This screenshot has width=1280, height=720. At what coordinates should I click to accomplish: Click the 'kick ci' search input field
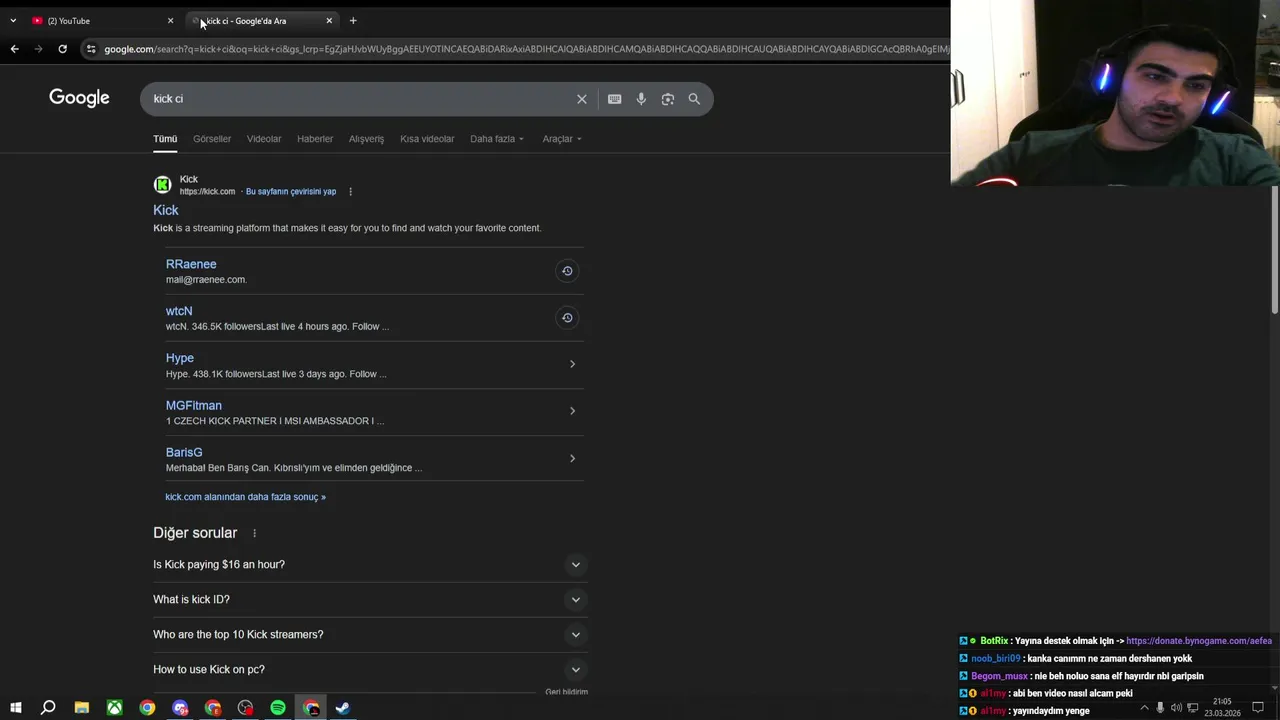click(360, 99)
